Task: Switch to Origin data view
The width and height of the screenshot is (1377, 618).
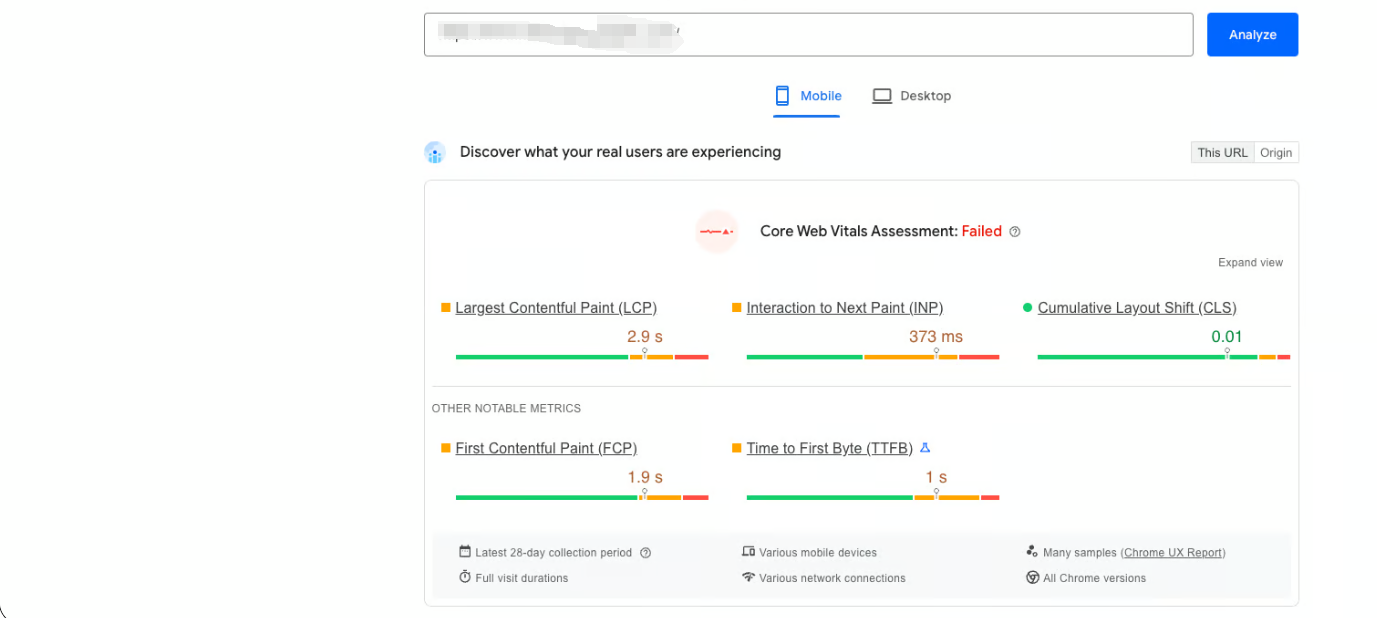Action: click(1276, 153)
